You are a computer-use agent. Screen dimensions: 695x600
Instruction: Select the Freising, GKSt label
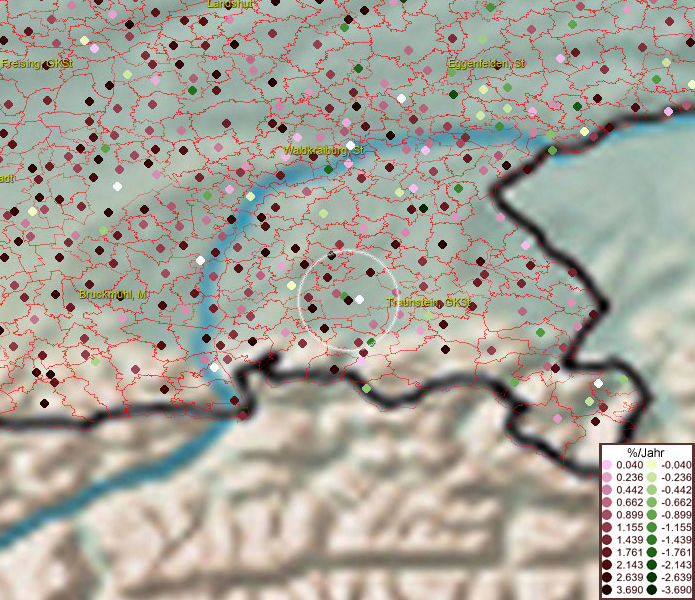(x=37, y=64)
